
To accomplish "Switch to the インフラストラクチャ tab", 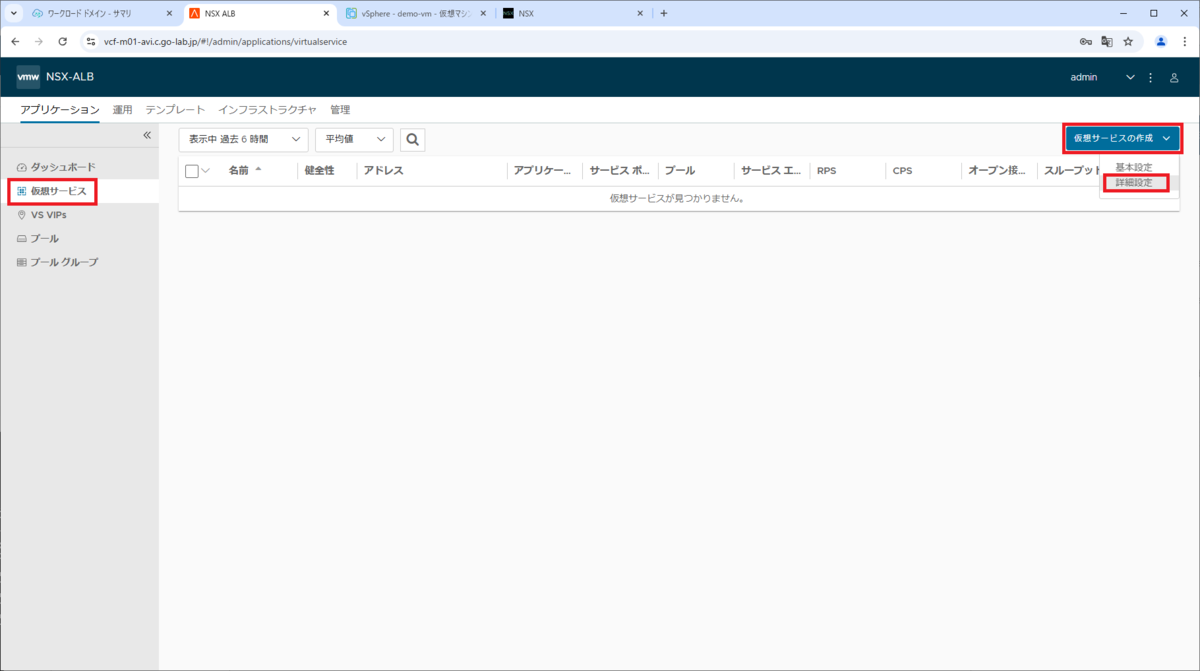I will pyautogui.click(x=268, y=110).
